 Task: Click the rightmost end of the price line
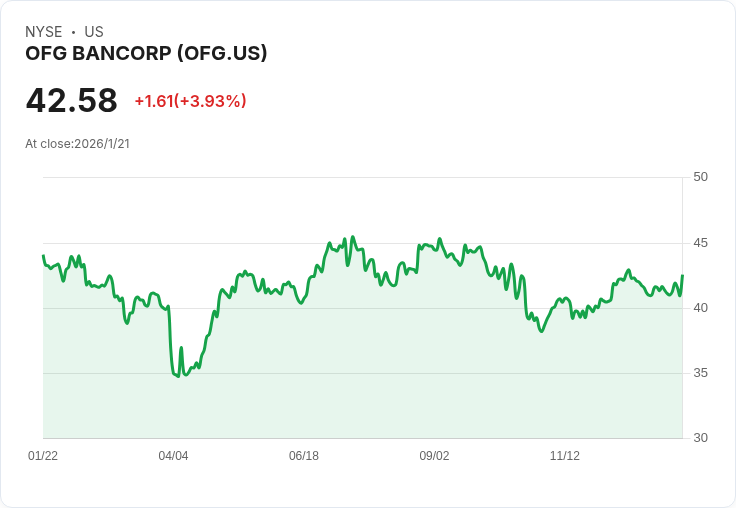[682, 276]
